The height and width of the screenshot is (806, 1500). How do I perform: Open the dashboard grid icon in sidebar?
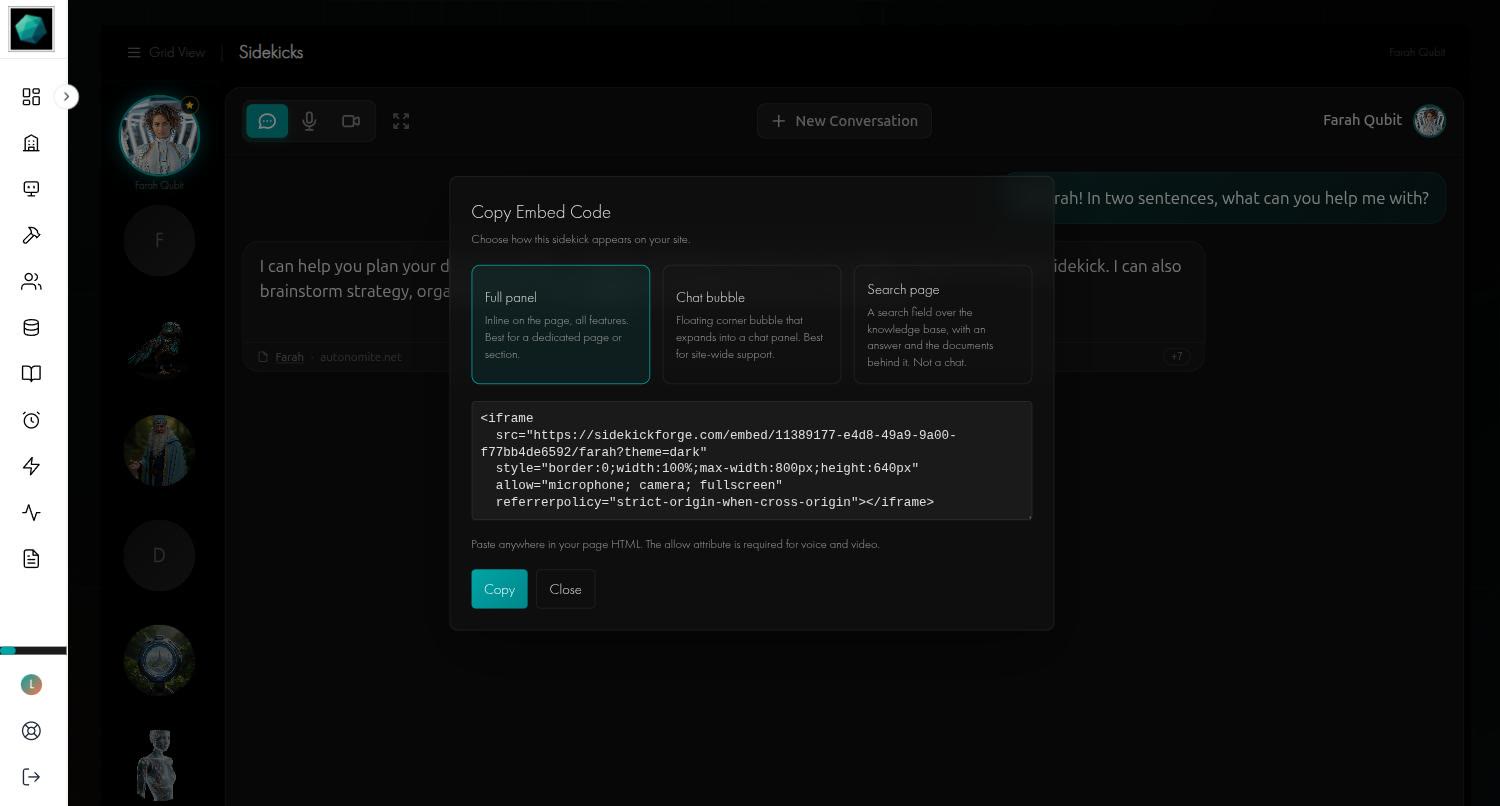tap(31, 97)
